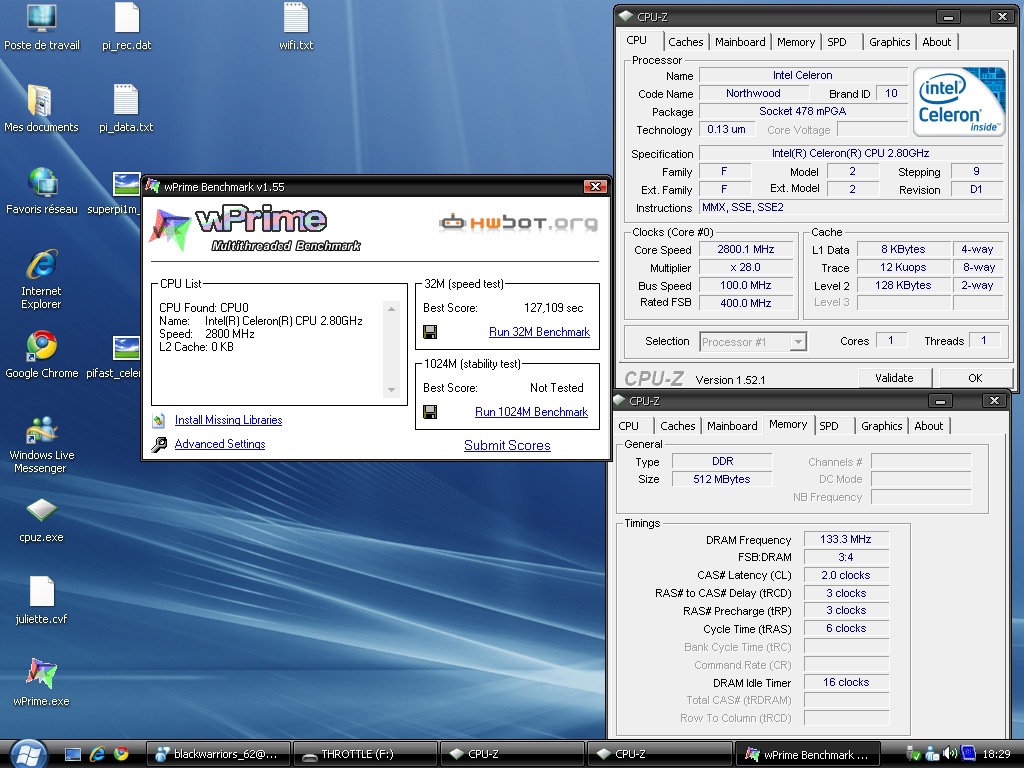Launch wPrime.exe desktop icon
Image resolution: width=1024 pixels, height=768 pixels.
tap(41, 682)
